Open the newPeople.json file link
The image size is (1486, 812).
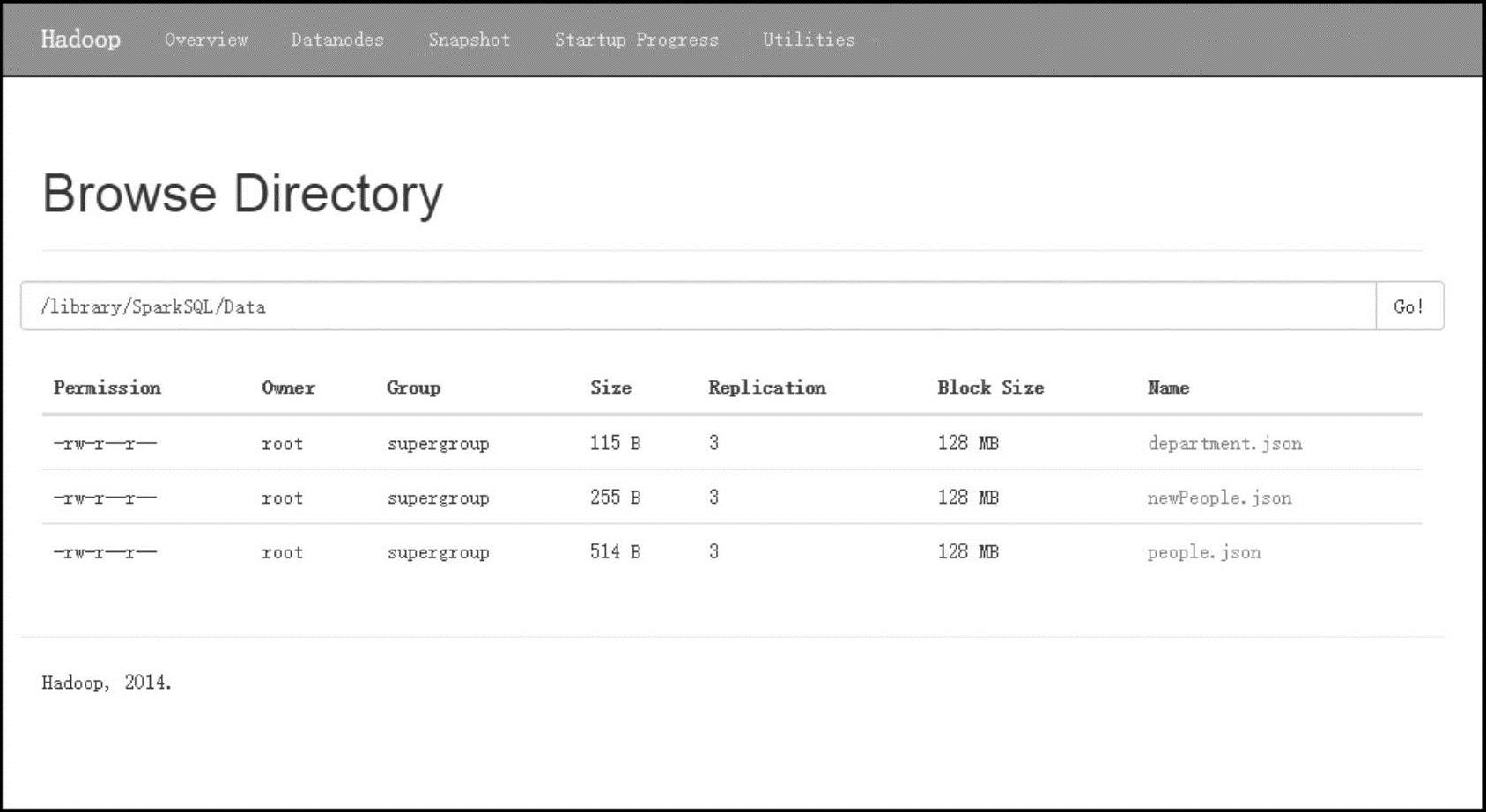pos(1219,498)
